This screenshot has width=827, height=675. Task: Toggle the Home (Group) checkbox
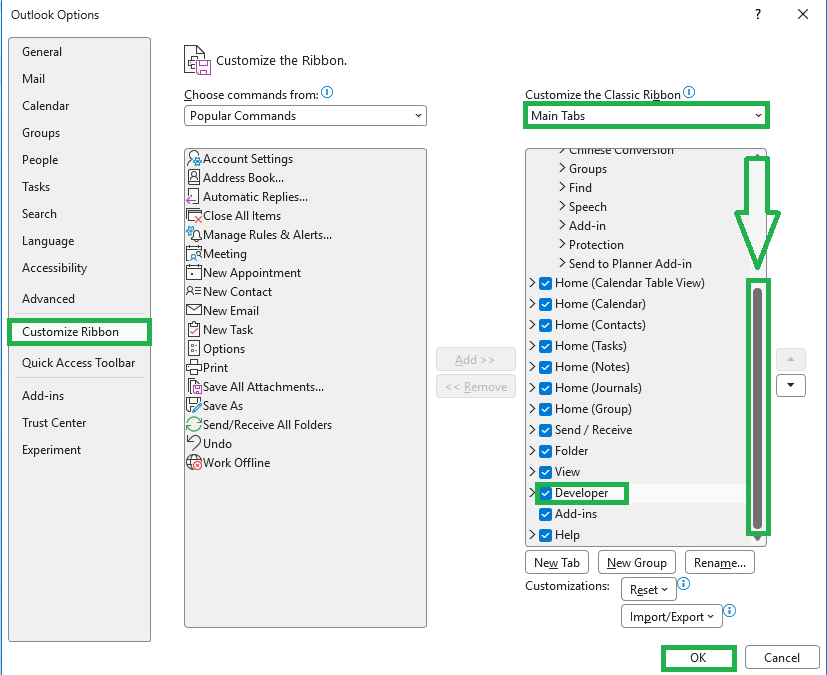546,409
